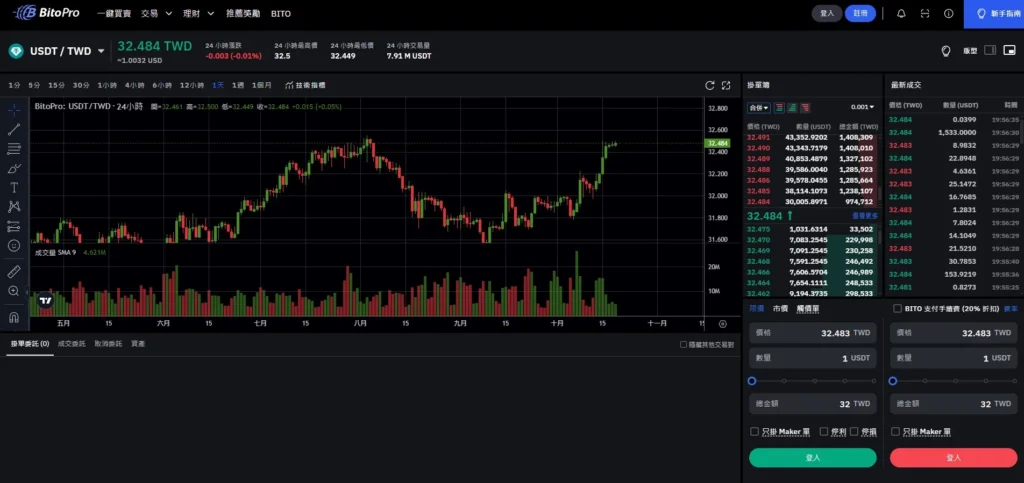Viewport: 1024px width, 483px height.
Task: Click the sell quantity input field
Action: coord(953,358)
